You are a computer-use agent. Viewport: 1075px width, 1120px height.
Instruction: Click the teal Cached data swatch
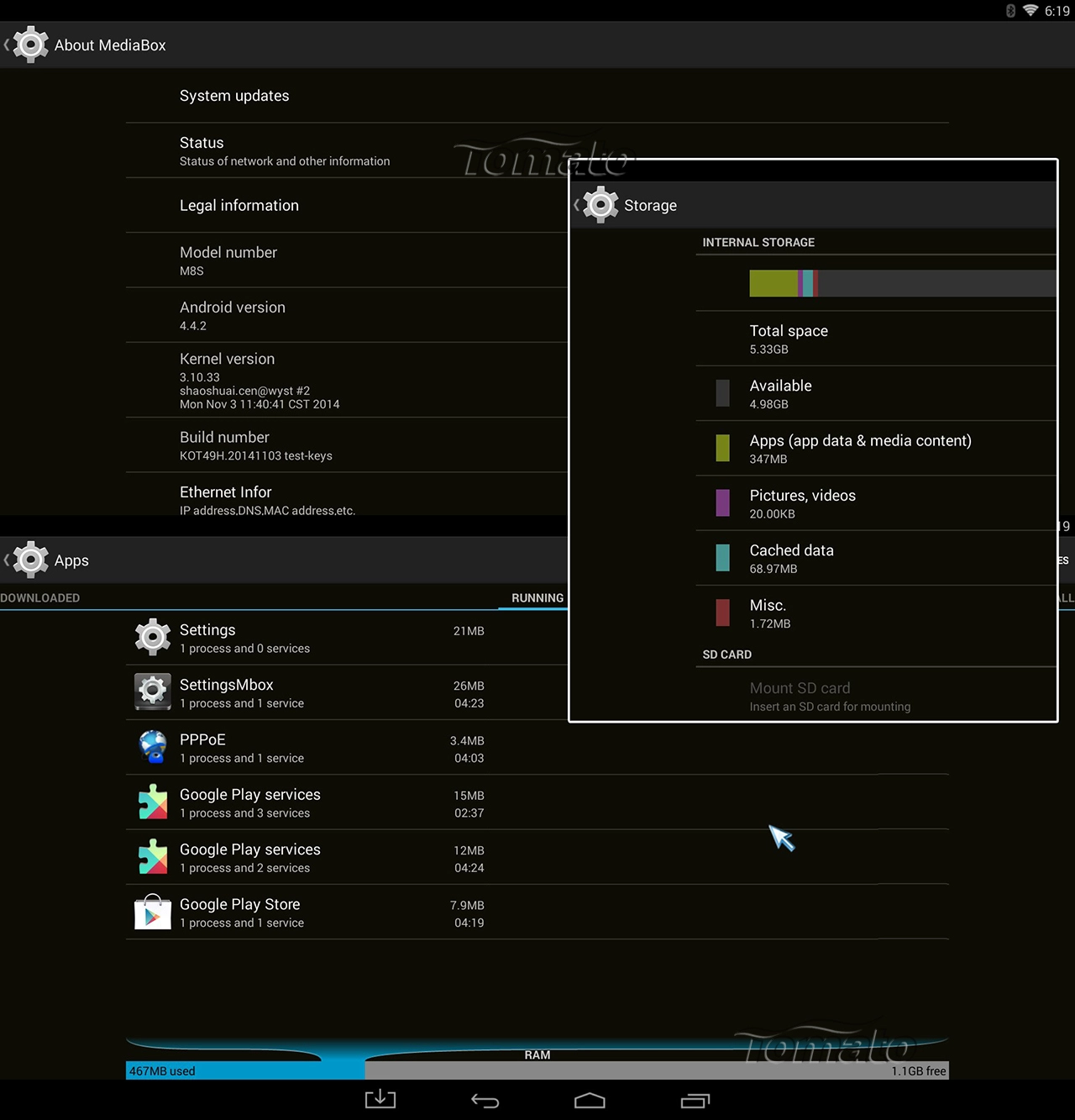click(x=722, y=558)
